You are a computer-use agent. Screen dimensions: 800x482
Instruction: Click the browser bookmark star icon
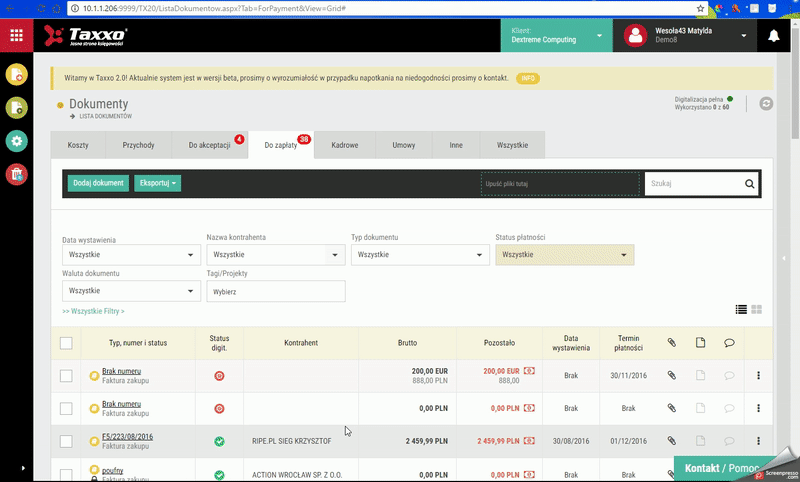(x=701, y=9)
